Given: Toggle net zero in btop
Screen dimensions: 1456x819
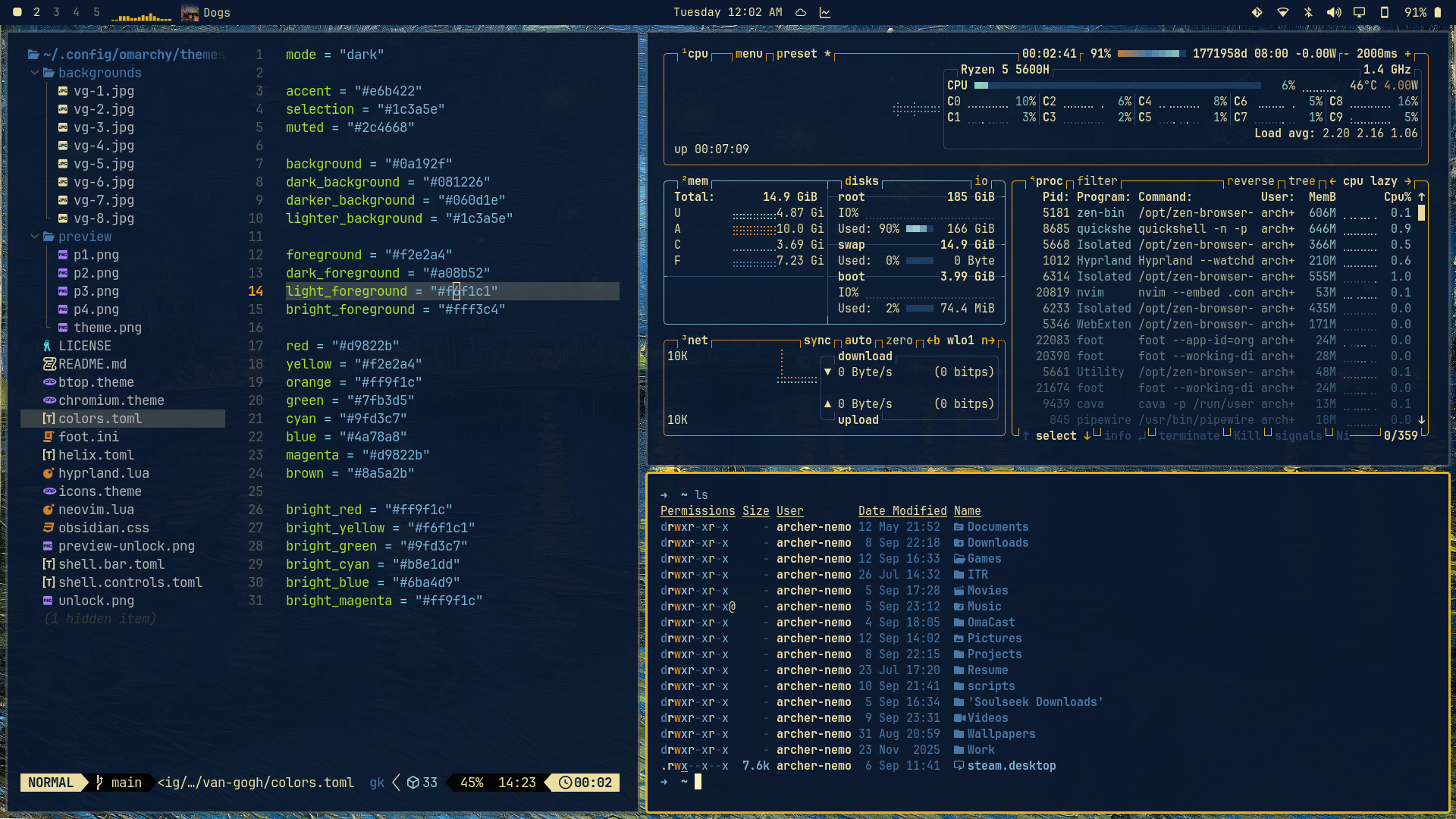Looking at the screenshot, I should click(899, 340).
